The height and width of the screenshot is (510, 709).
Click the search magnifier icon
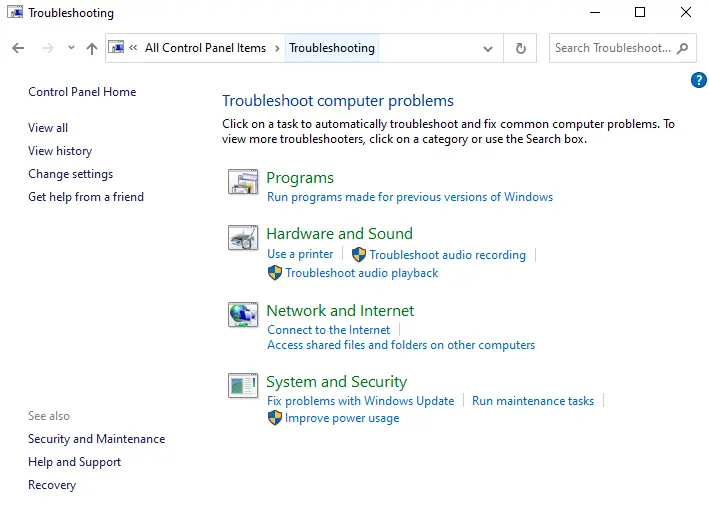click(x=683, y=48)
